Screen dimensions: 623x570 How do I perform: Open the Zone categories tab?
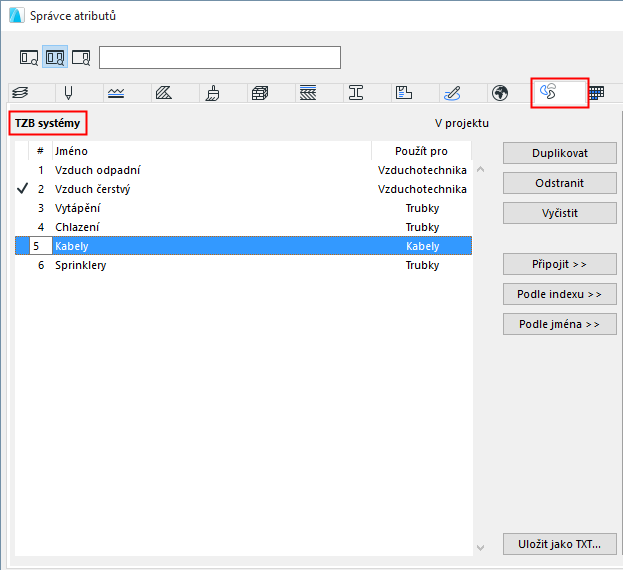(x=404, y=93)
